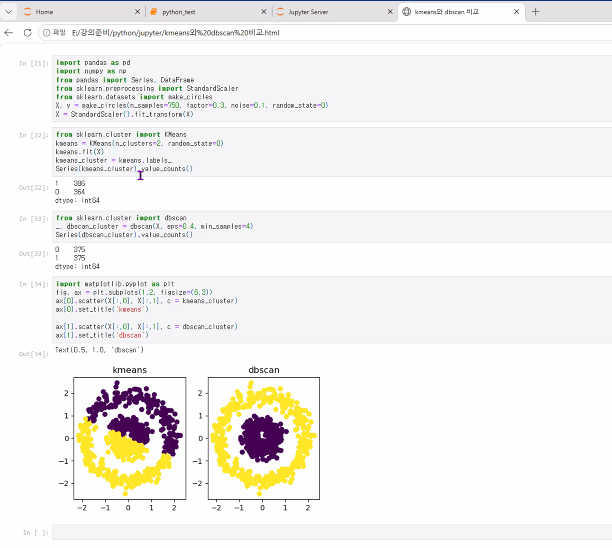Click the Jupyter icon on Home tab
This screenshot has width=612, height=548.
click(27, 12)
